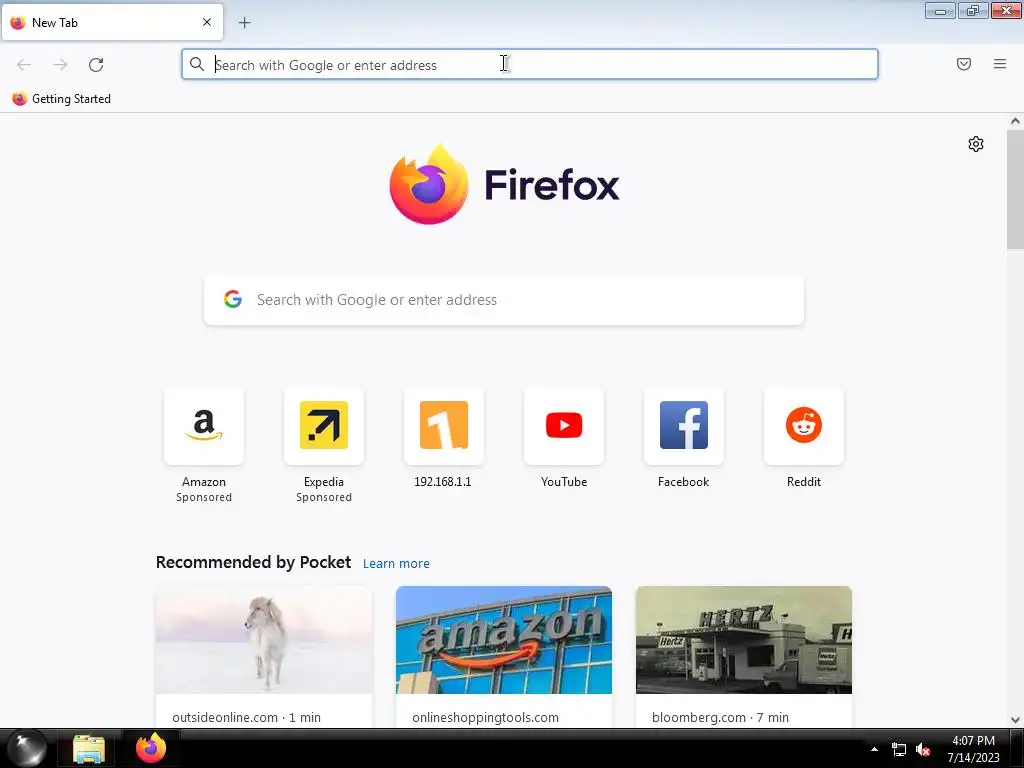The image size is (1024, 768).
Task: Click the browser forward arrow
Action: tap(60, 65)
